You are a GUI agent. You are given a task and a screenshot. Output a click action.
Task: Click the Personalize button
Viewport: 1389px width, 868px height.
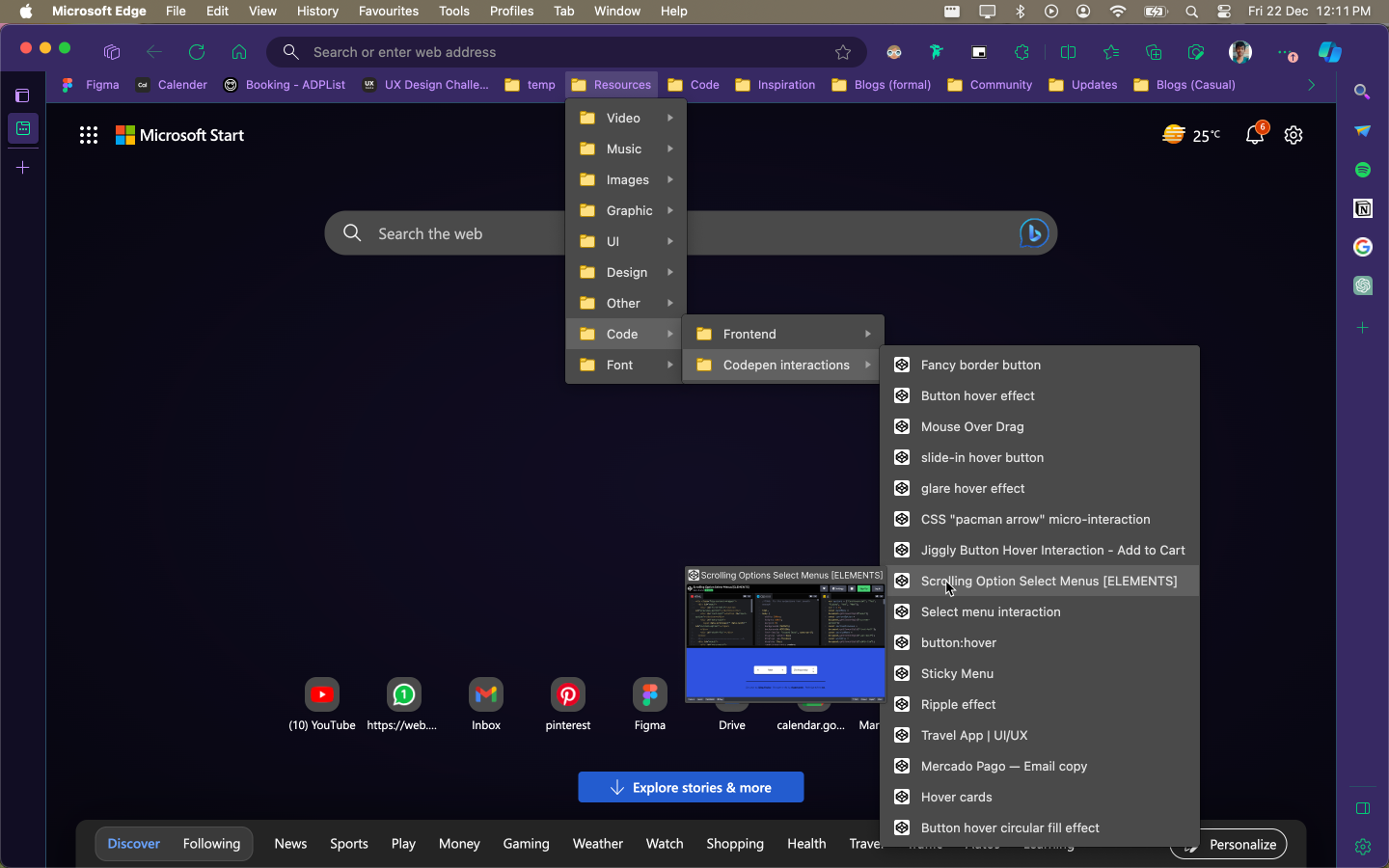point(1229,844)
